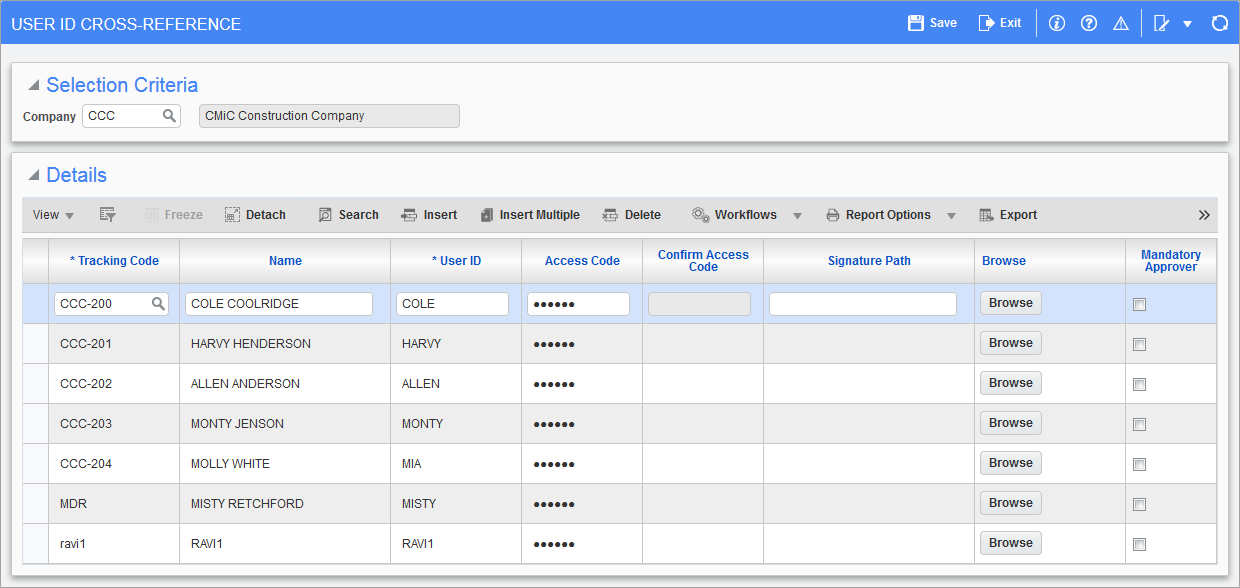Click the query-by-example filter icon
This screenshot has height=588, width=1240.
(108, 215)
